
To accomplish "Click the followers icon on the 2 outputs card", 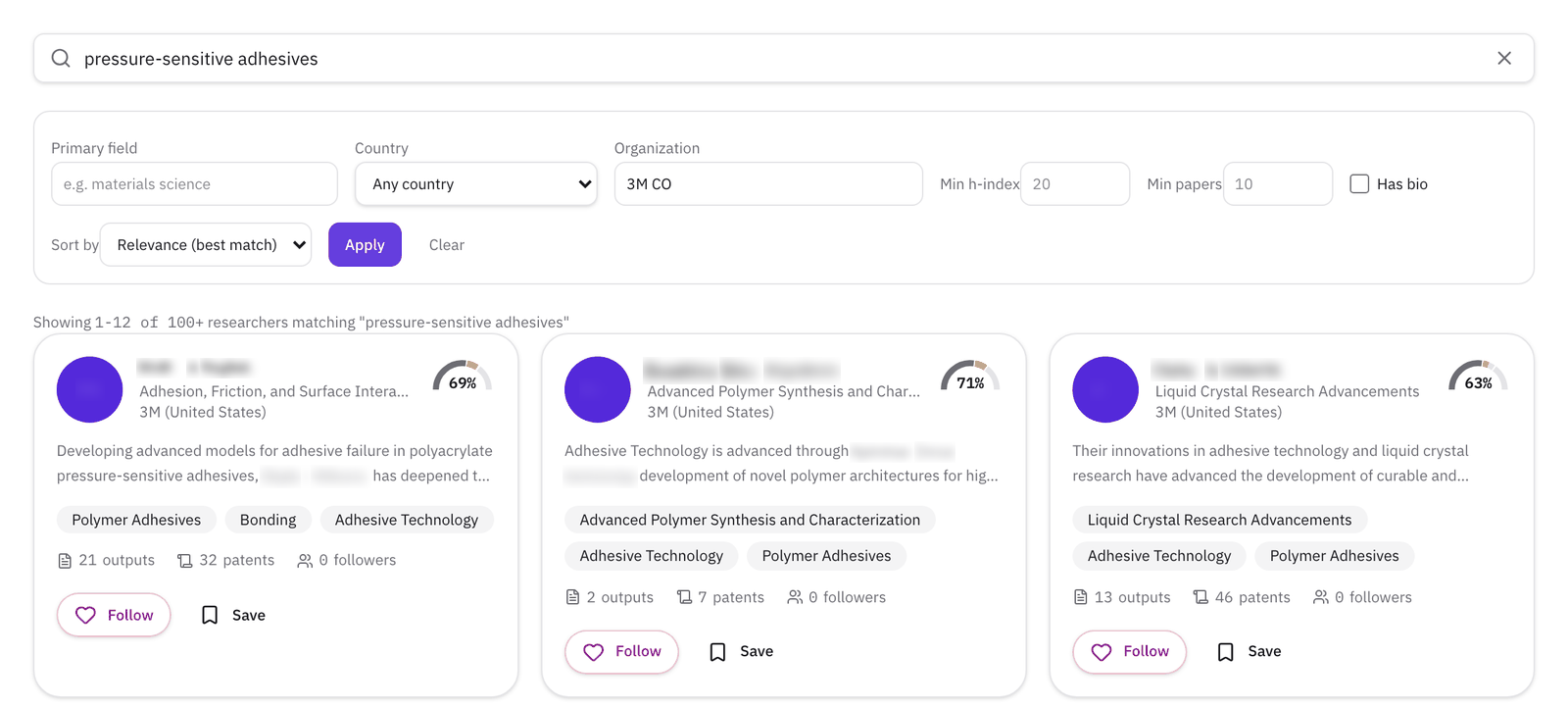I will 795,597.
